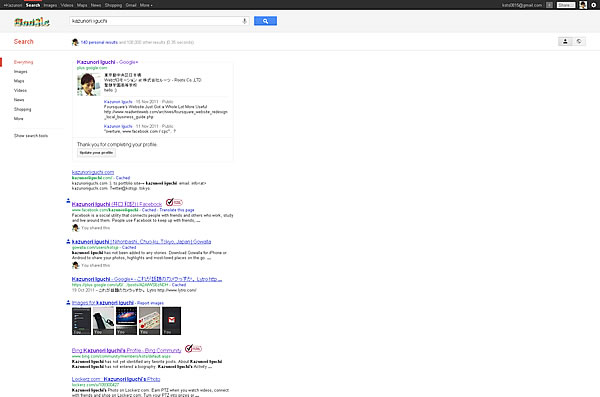Open kazunoriiguchi.com result link
This screenshot has height=397, width=600.
[x=93, y=172]
